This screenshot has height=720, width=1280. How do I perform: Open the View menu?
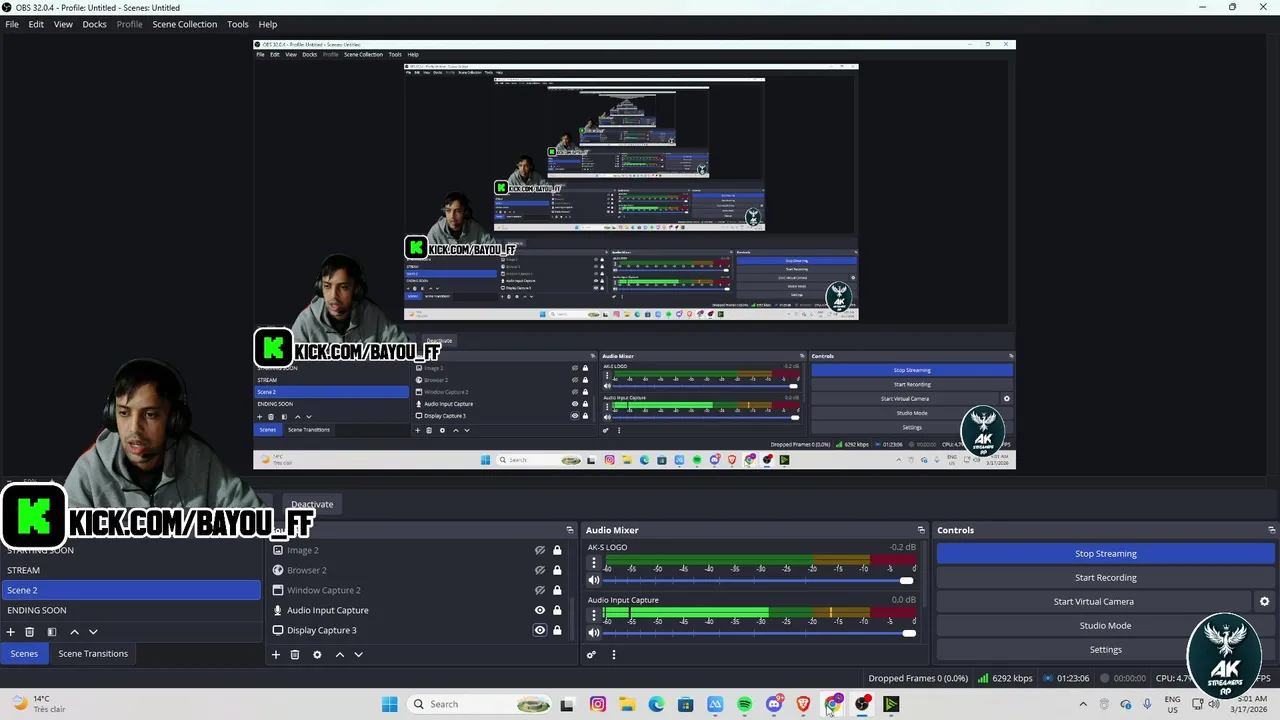pyautogui.click(x=63, y=24)
